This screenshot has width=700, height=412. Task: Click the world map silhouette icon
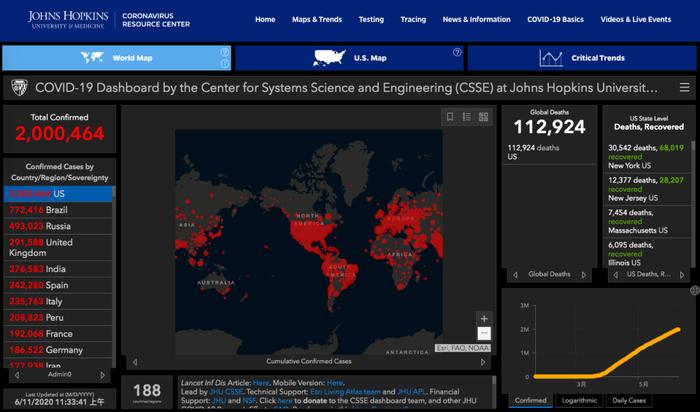tap(92, 58)
